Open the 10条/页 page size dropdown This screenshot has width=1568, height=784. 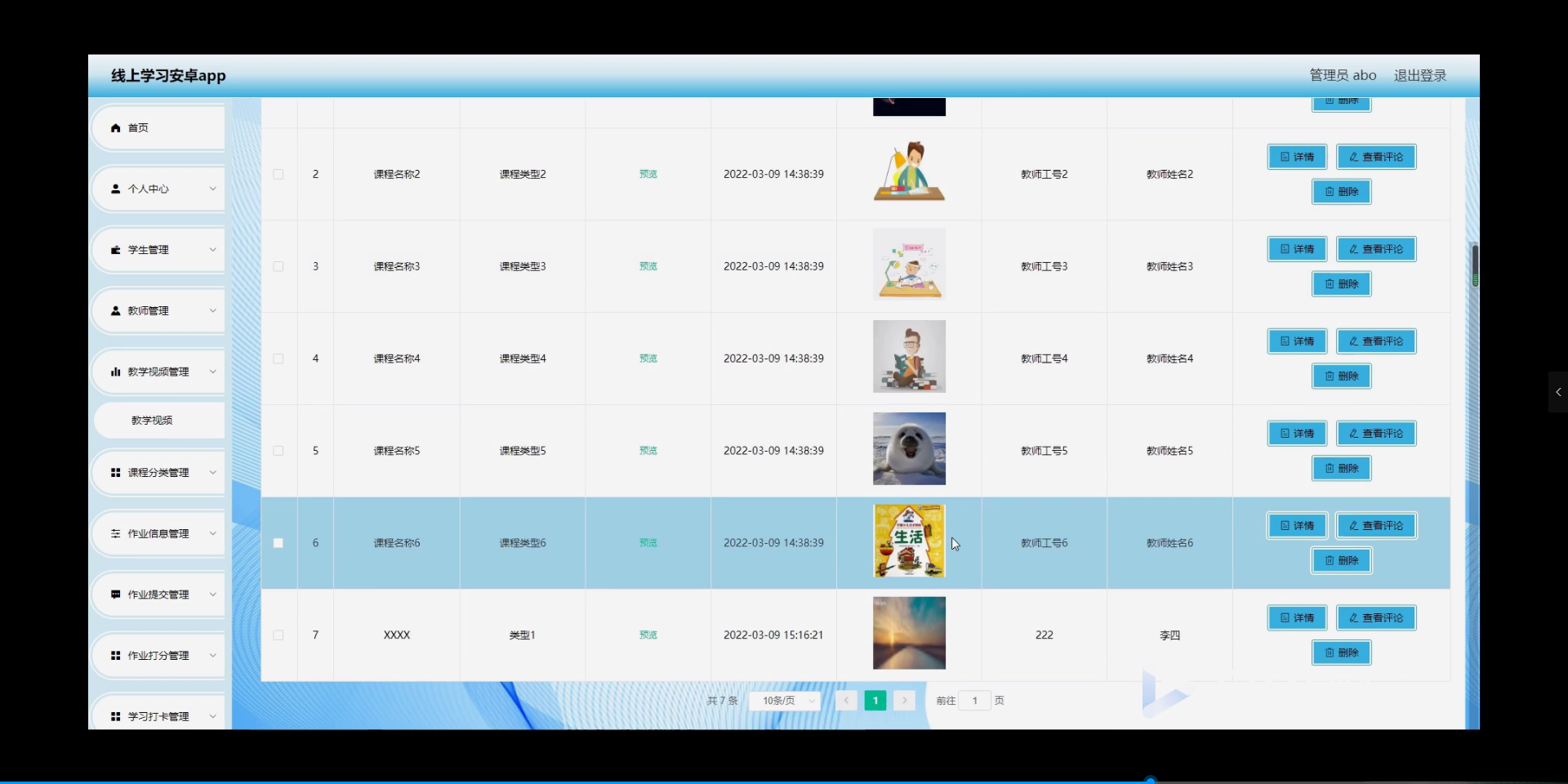click(x=784, y=701)
